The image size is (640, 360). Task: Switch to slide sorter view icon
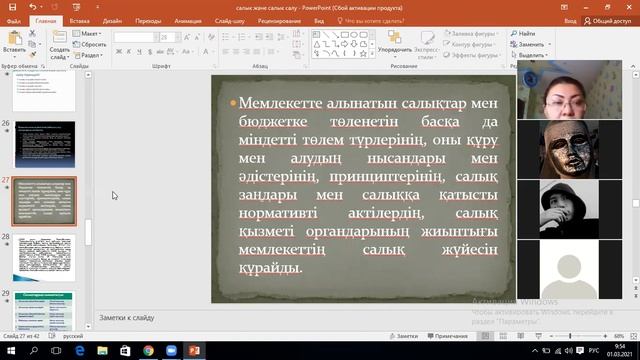tap(503, 336)
